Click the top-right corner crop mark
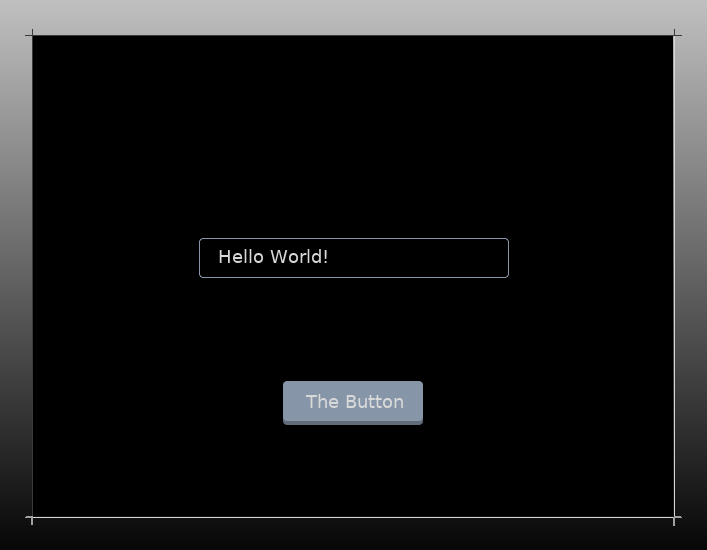The width and height of the screenshot is (707, 550). click(675, 35)
